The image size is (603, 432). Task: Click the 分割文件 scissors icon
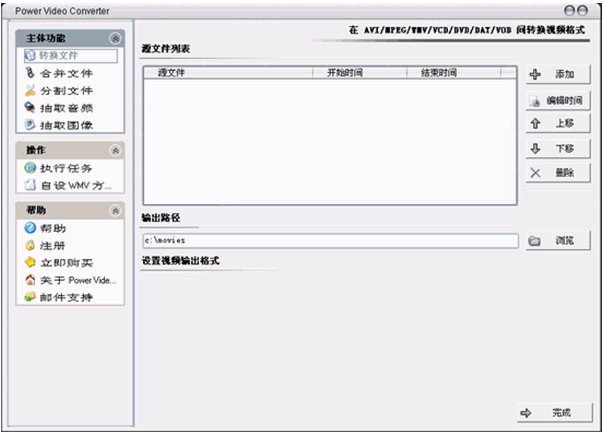[x=30, y=90]
